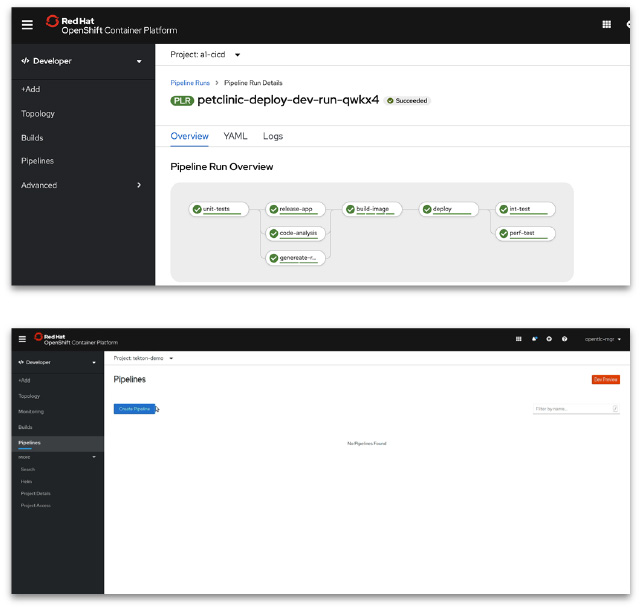Switch to the YAML tab
This screenshot has width=641, height=608.
235,136
